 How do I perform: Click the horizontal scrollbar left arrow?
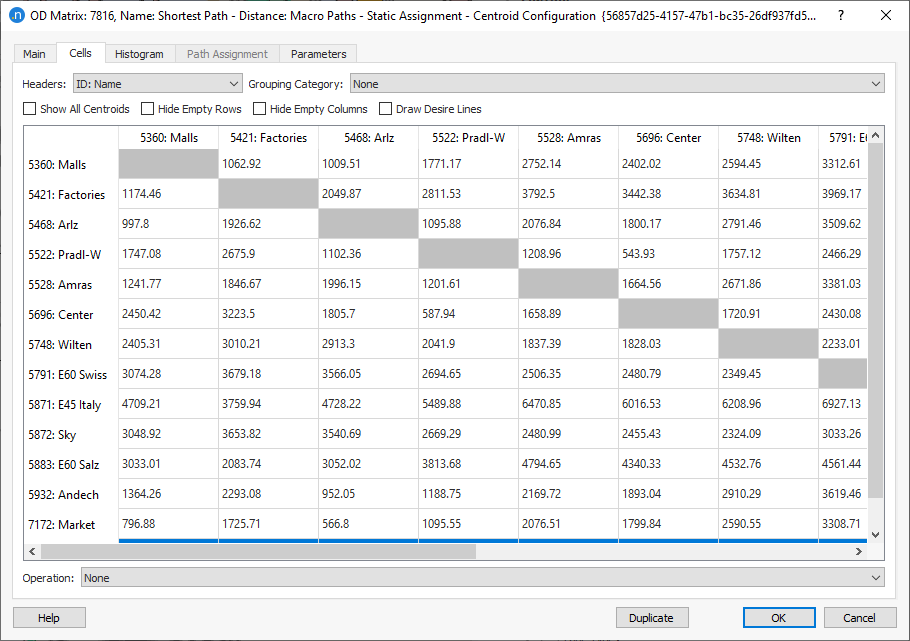32,552
